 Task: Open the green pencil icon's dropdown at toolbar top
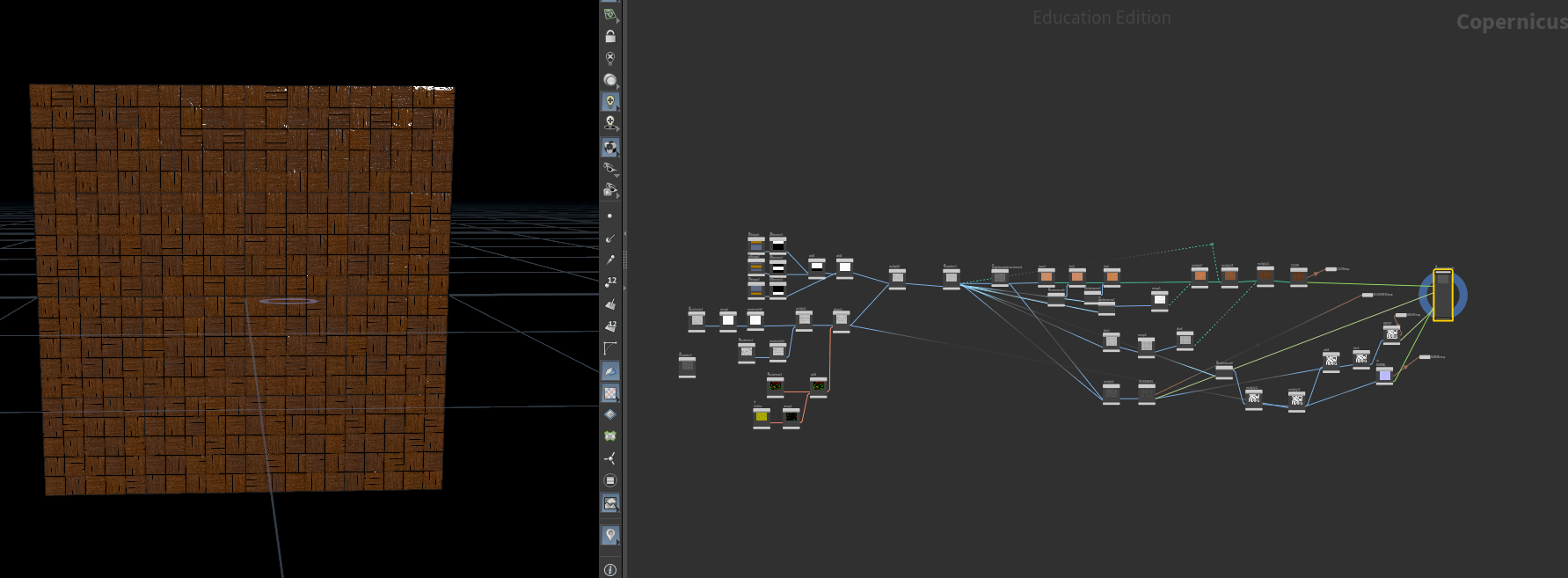pyautogui.click(x=618, y=20)
